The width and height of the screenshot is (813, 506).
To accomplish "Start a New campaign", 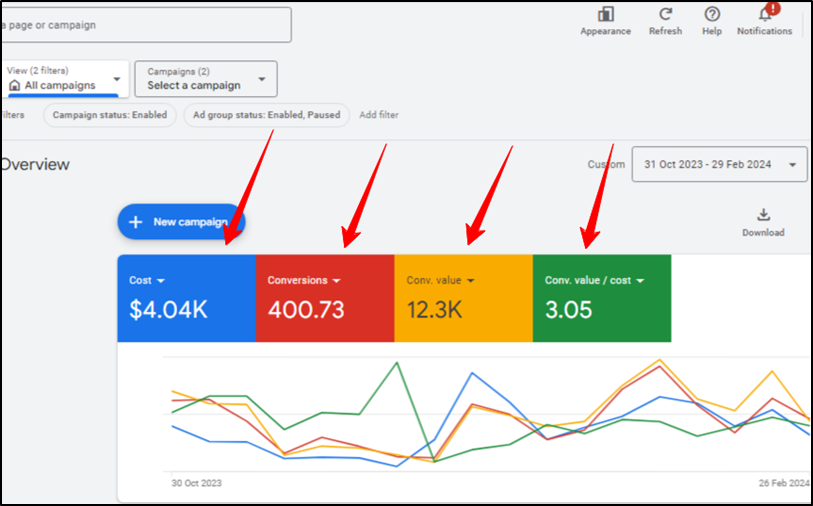I will pyautogui.click(x=181, y=222).
